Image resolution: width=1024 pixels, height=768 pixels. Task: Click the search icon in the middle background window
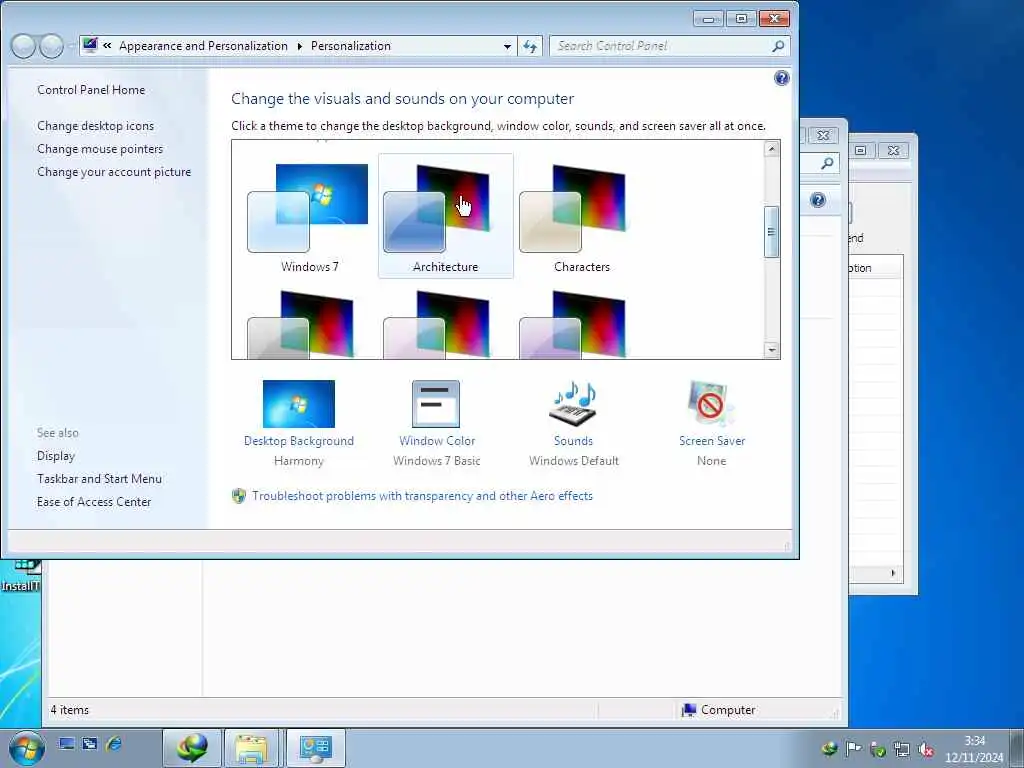click(827, 163)
